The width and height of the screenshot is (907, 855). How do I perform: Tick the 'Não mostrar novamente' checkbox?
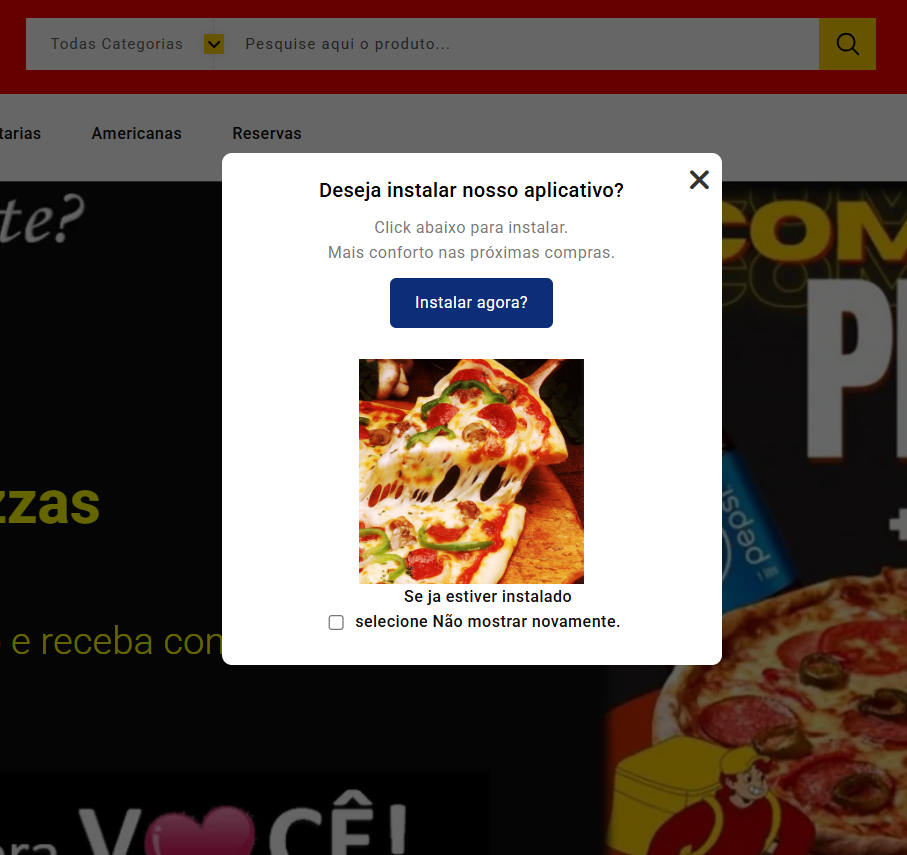pyautogui.click(x=336, y=622)
